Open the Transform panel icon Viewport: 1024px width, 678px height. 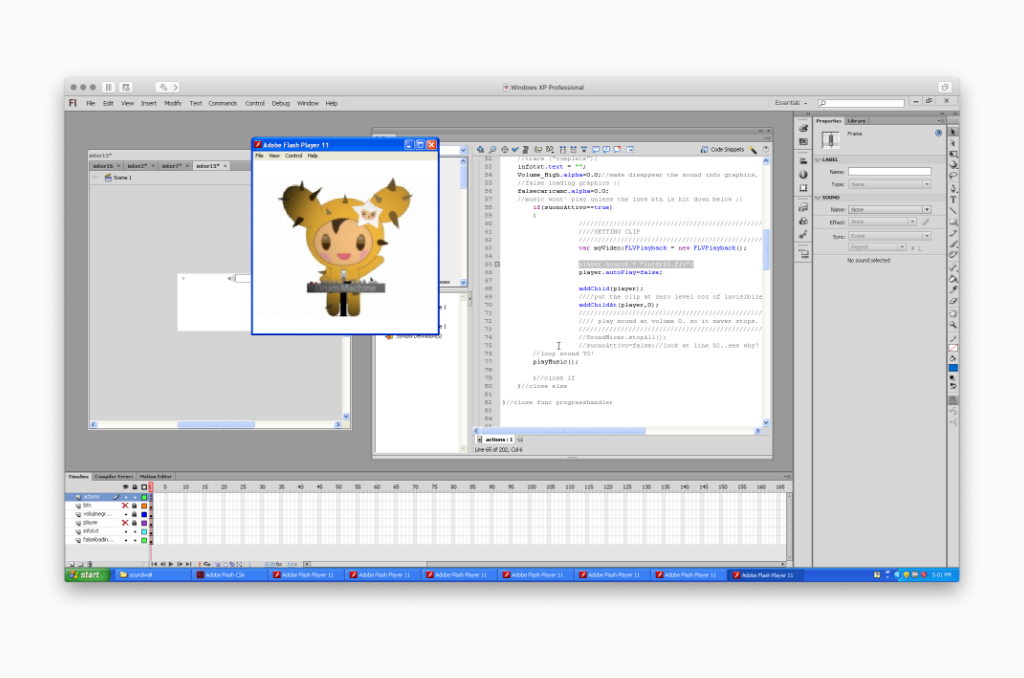803,188
